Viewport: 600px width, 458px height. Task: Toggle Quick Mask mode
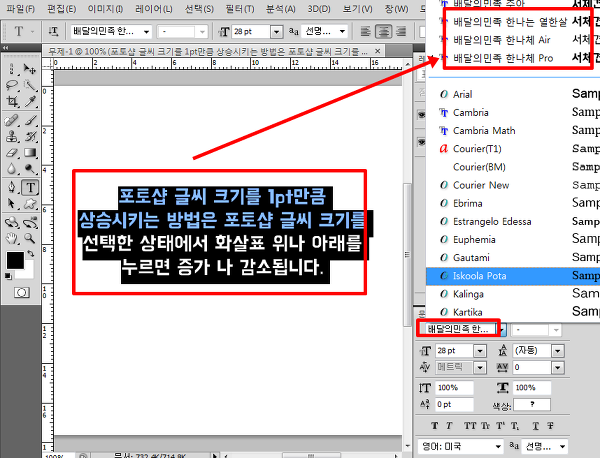pos(21,293)
